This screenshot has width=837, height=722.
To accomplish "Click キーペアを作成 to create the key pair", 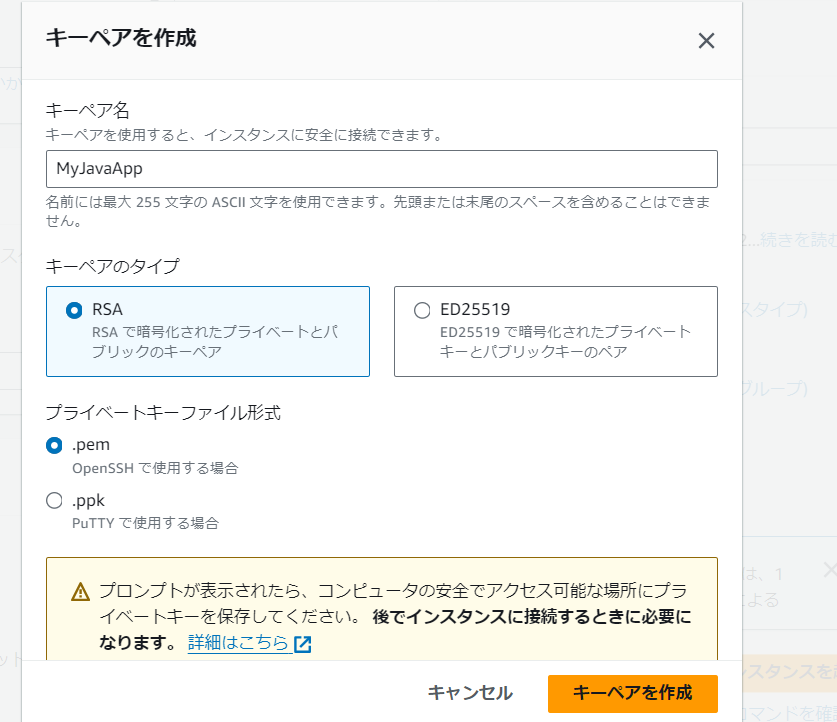I will [x=632, y=693].
